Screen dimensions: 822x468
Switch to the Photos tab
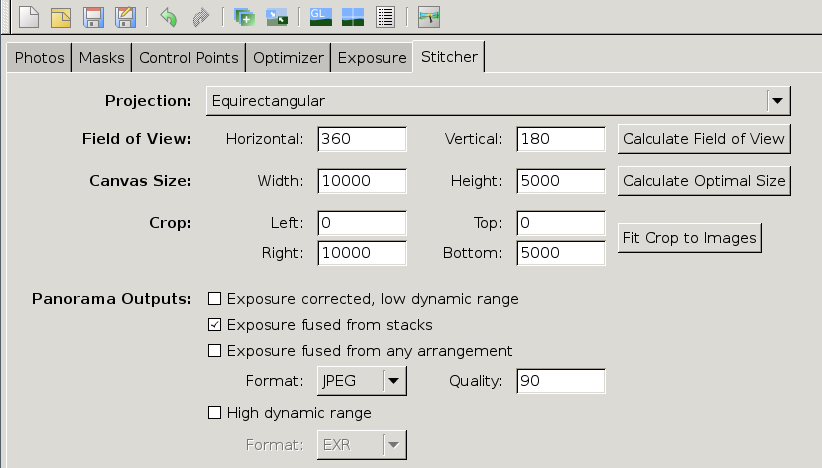pyautogui.click(x=39, y=57)
